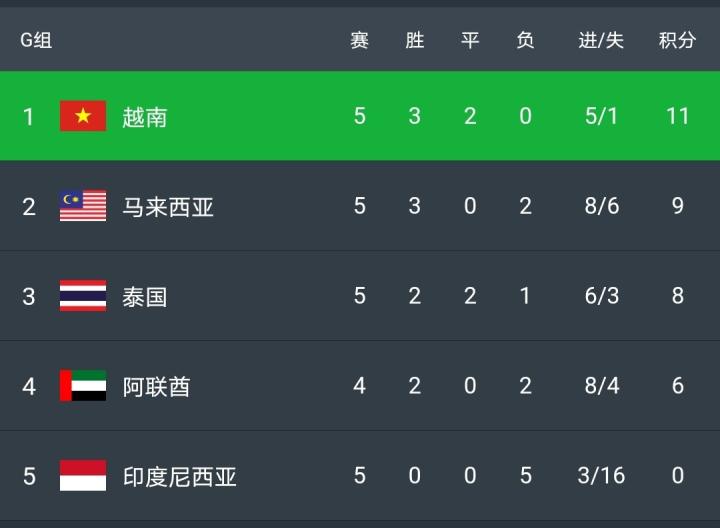Click the 负 column header
This screenshot has width=720, height=528.
coord(525,40)
